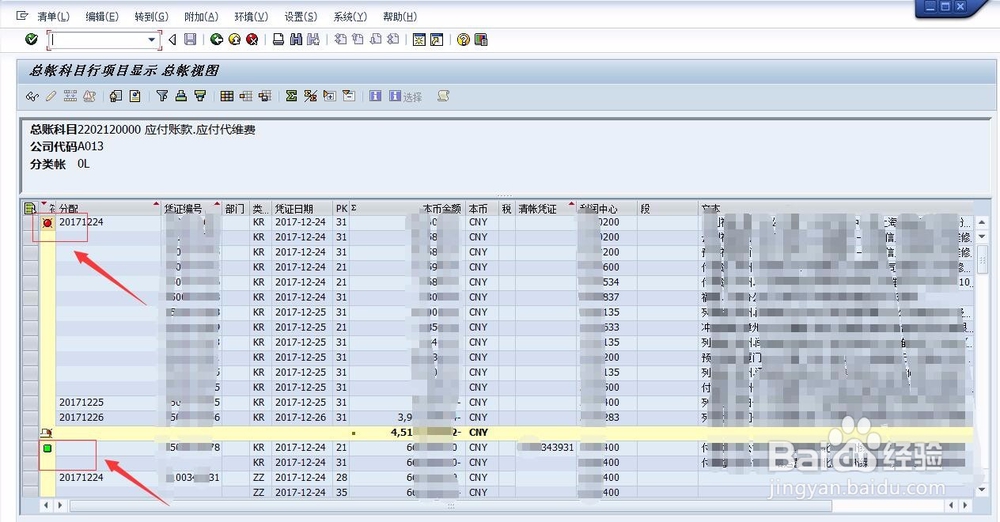Click the Find Next binoculars icon

[313, 40]
